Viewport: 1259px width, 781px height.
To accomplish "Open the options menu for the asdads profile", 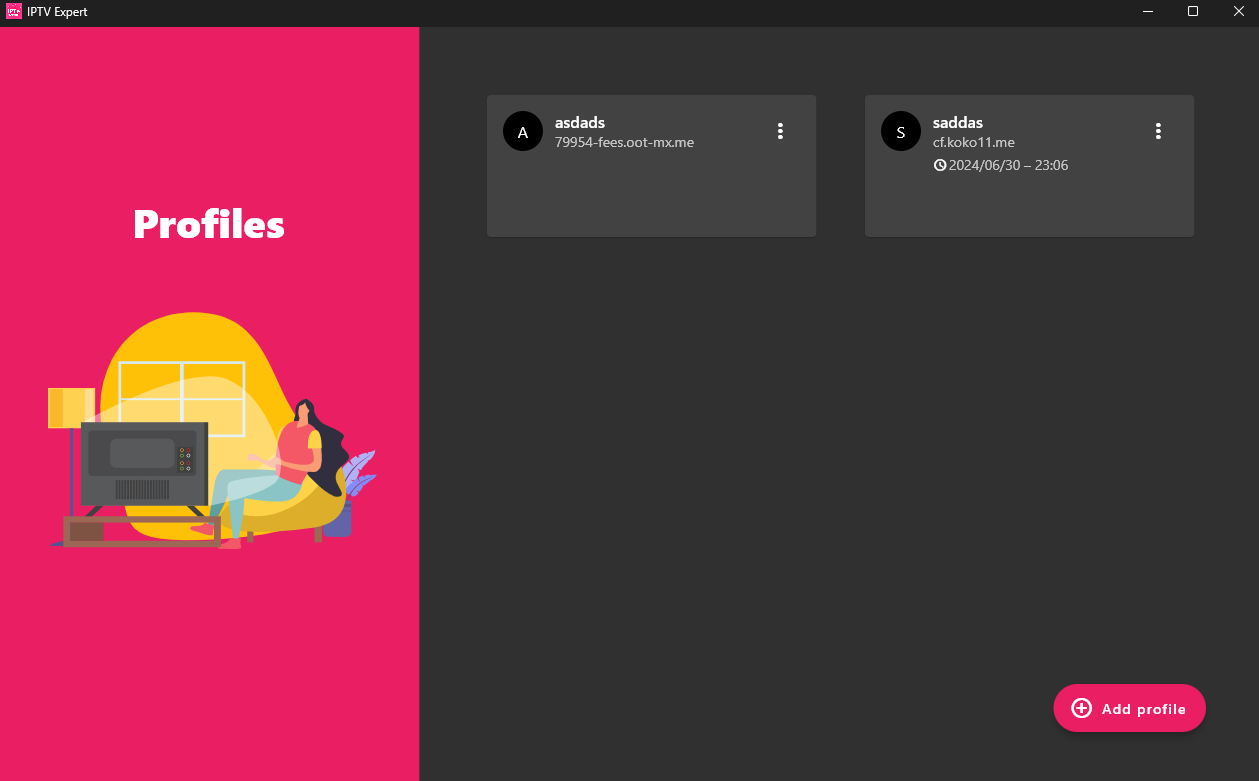I will point(780,131).
